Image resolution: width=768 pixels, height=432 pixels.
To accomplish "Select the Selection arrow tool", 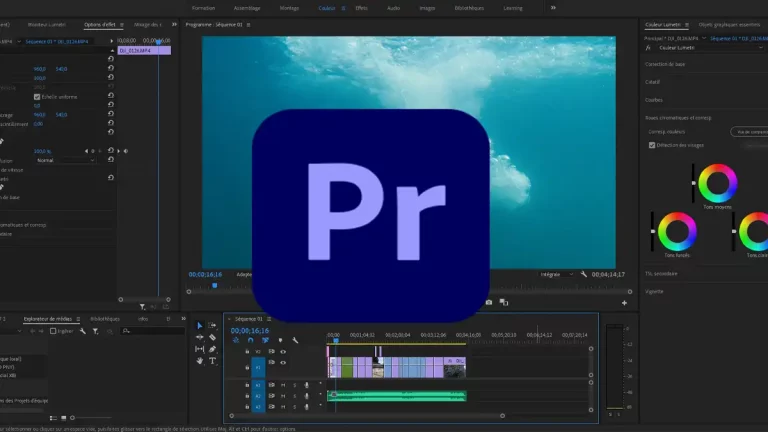I will pyautogui.click(x=200, y=326).
